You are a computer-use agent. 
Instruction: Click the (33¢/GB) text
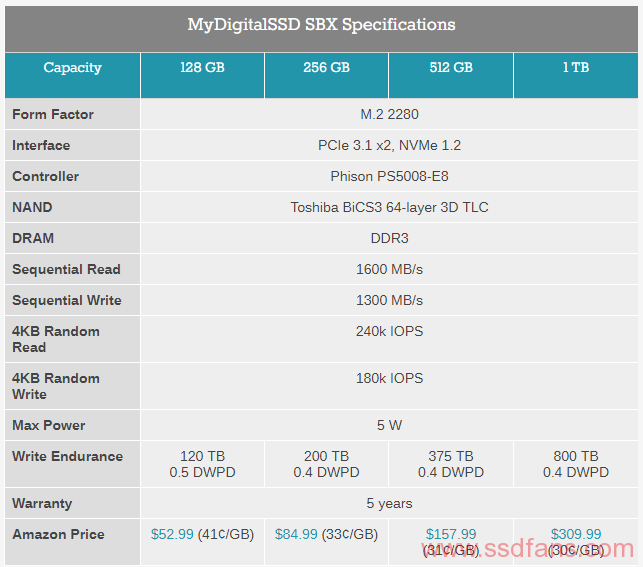point(350,534)
